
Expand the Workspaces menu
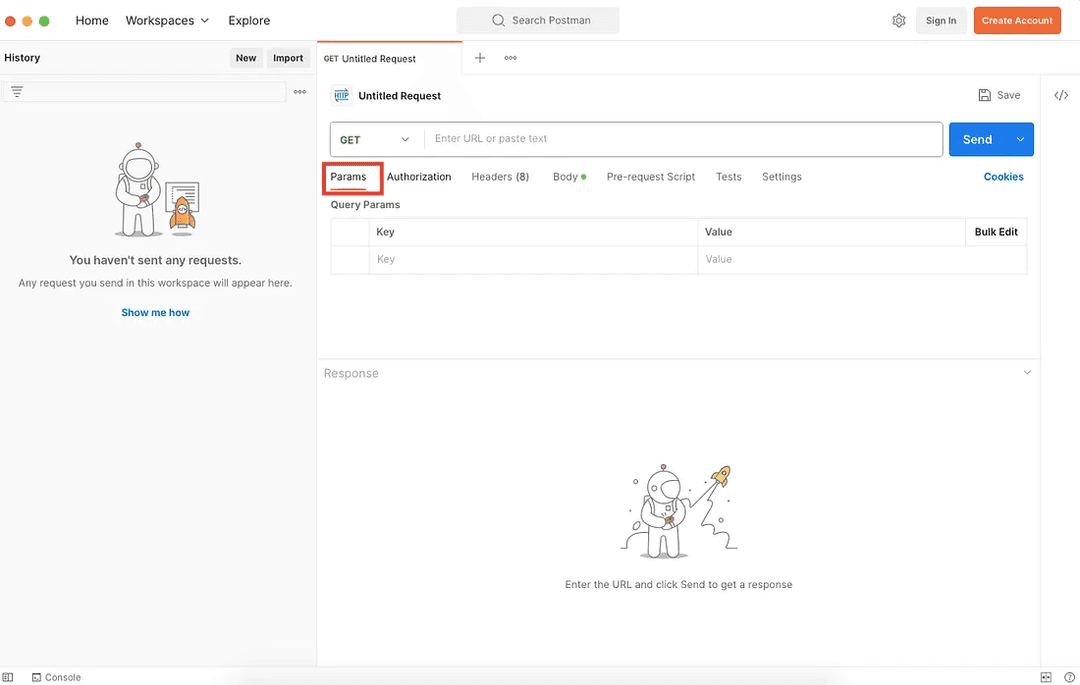167,21
